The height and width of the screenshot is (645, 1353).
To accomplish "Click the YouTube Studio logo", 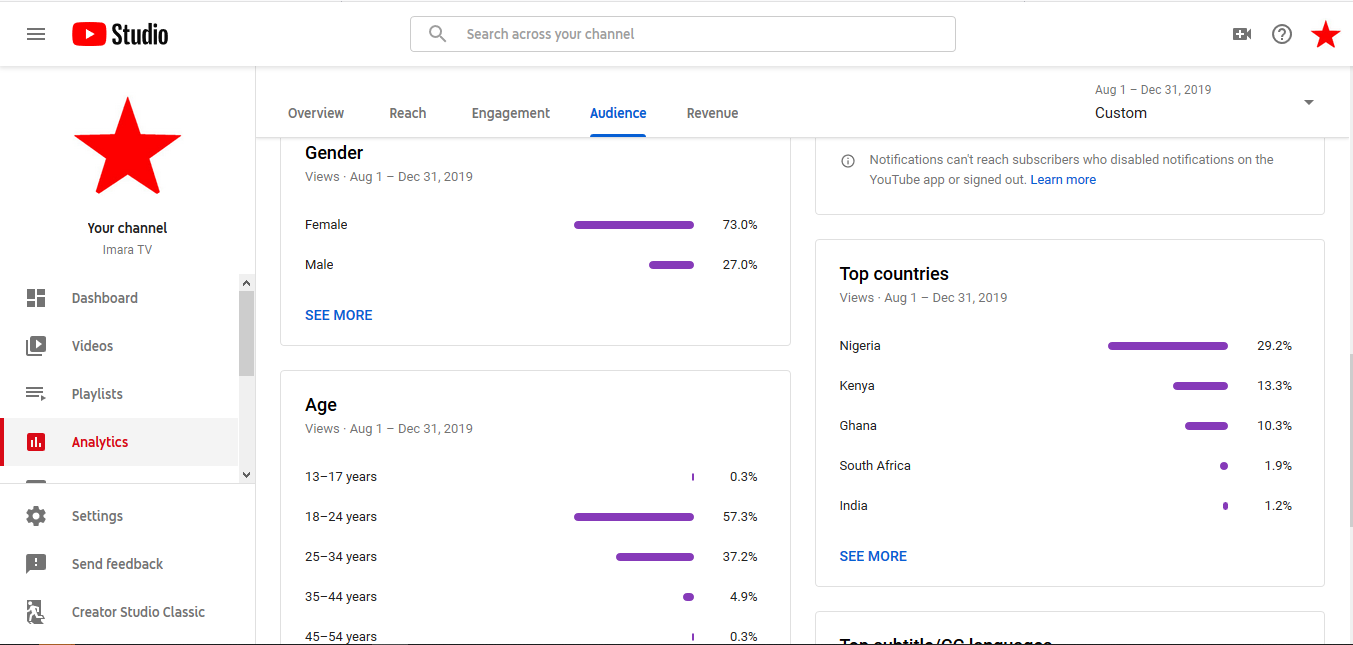I will [120, 34].
